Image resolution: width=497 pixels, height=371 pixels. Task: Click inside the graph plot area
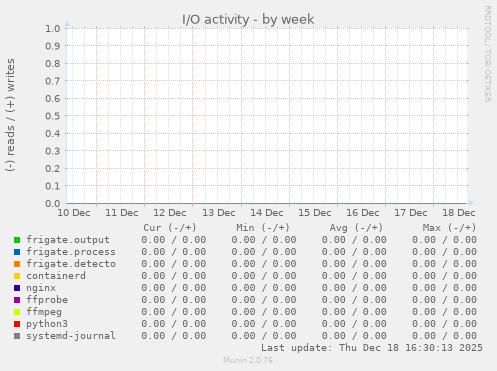click(267, 116)
